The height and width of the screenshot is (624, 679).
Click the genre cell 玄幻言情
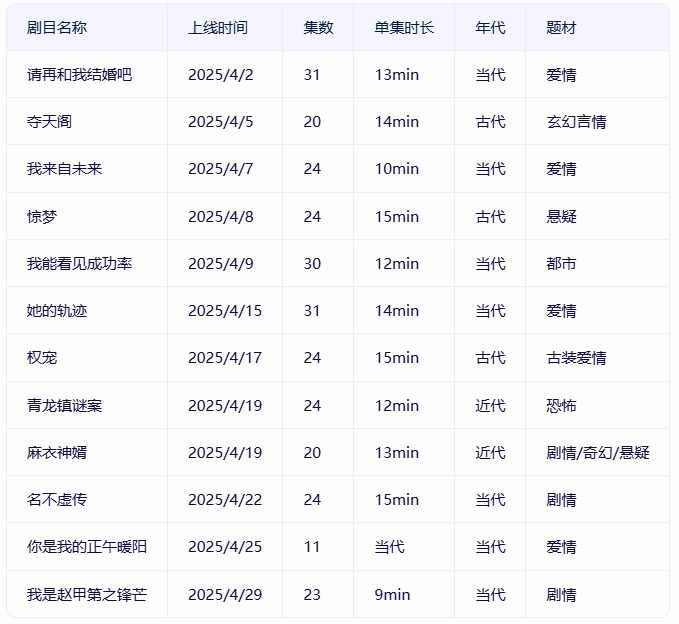pos(576,122)
